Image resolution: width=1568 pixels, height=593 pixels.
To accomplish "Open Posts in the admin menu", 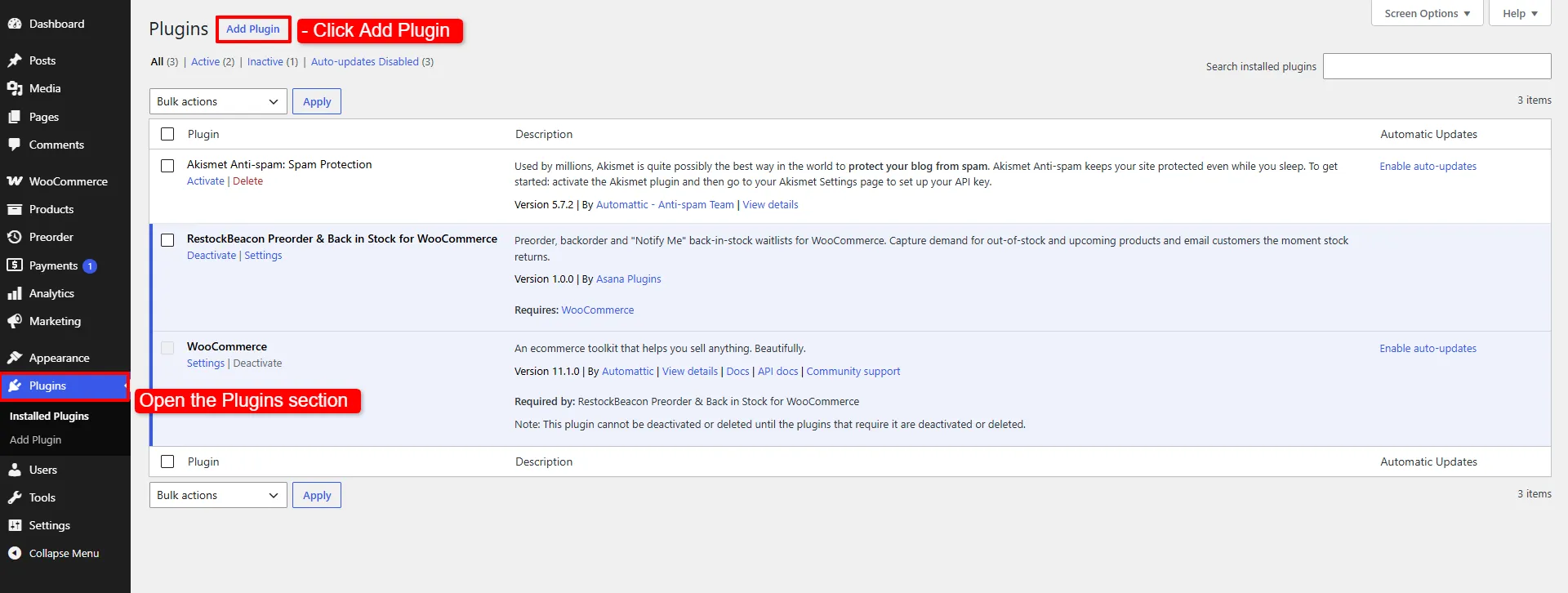I will 42,60.
